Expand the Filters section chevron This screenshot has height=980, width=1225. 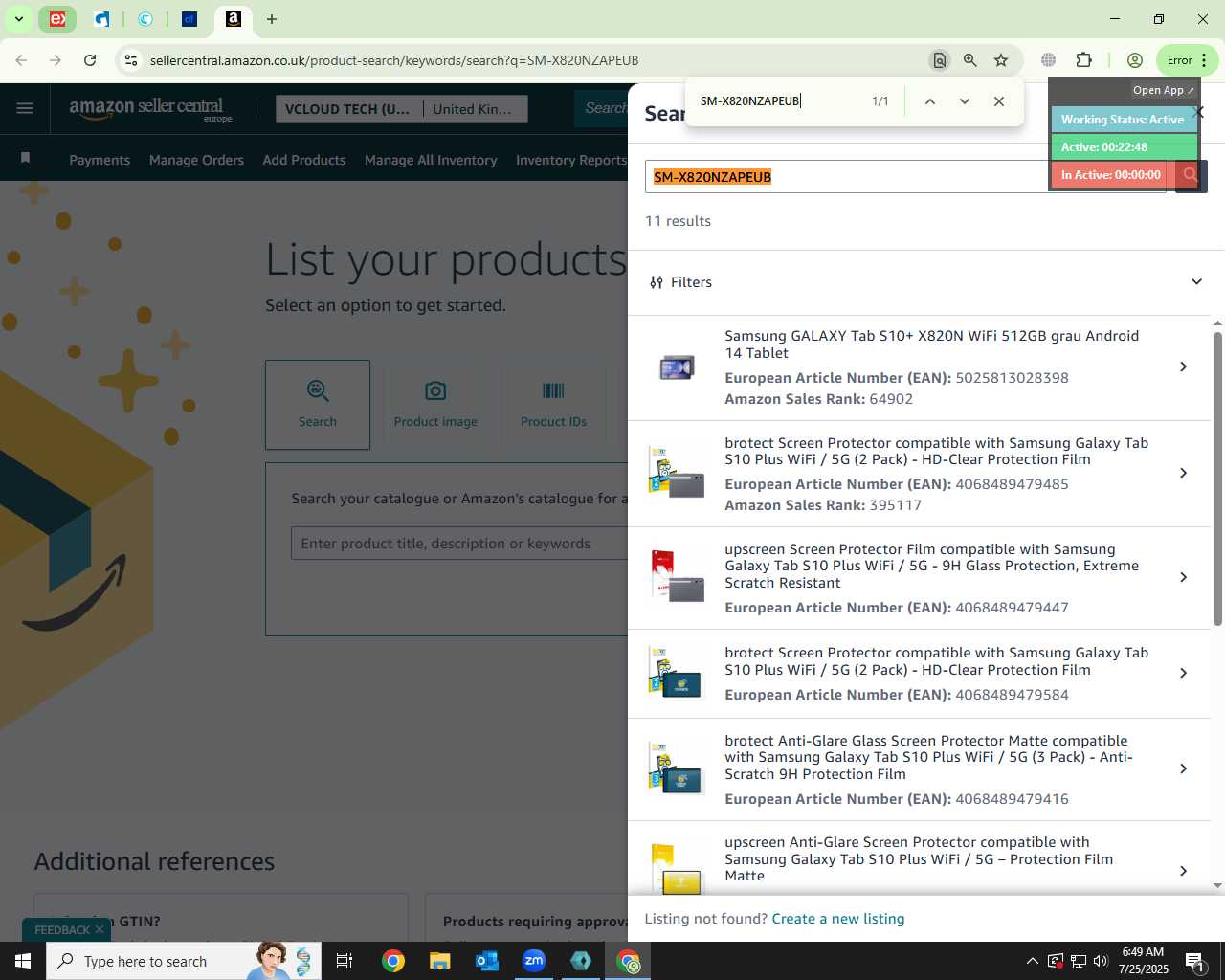pos(1196,282)
